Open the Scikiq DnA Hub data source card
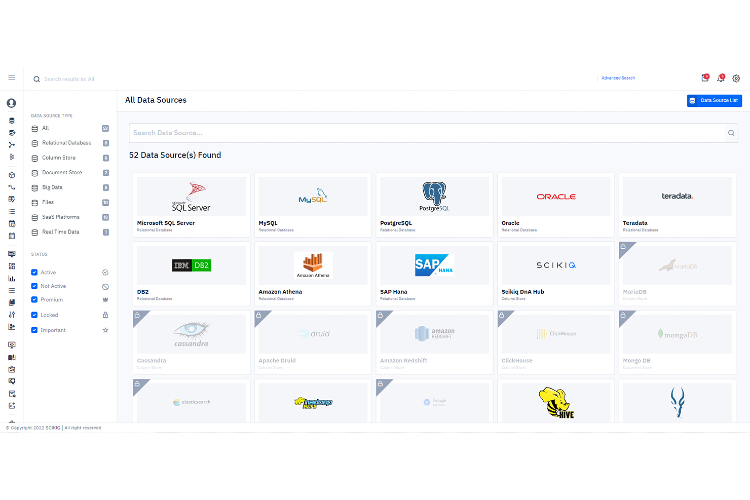Screen dimensions: 750x500 (x=556, y=274)
